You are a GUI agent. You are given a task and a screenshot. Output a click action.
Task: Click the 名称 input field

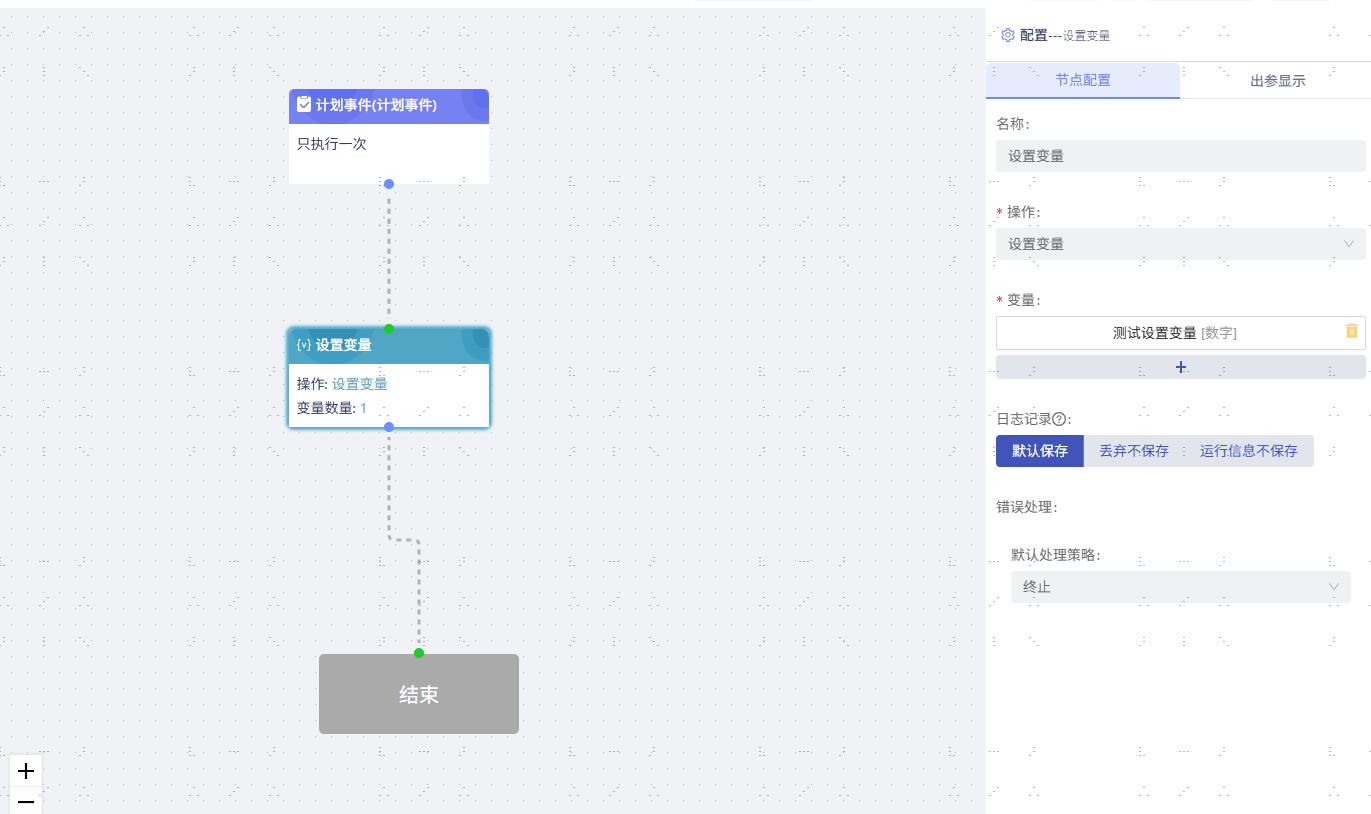coord(1181,156)
